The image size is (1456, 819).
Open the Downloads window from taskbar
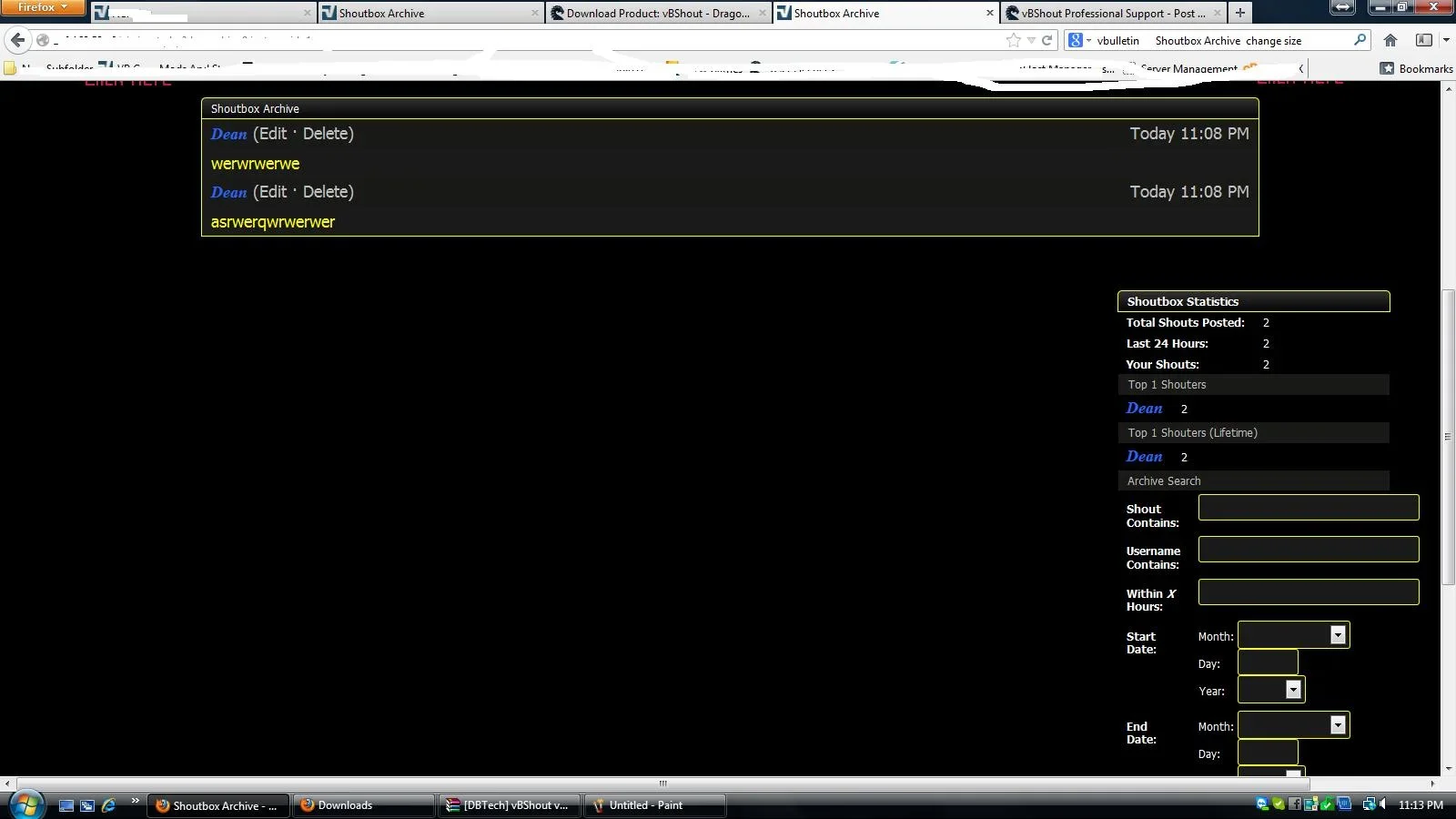pos(364,805)
